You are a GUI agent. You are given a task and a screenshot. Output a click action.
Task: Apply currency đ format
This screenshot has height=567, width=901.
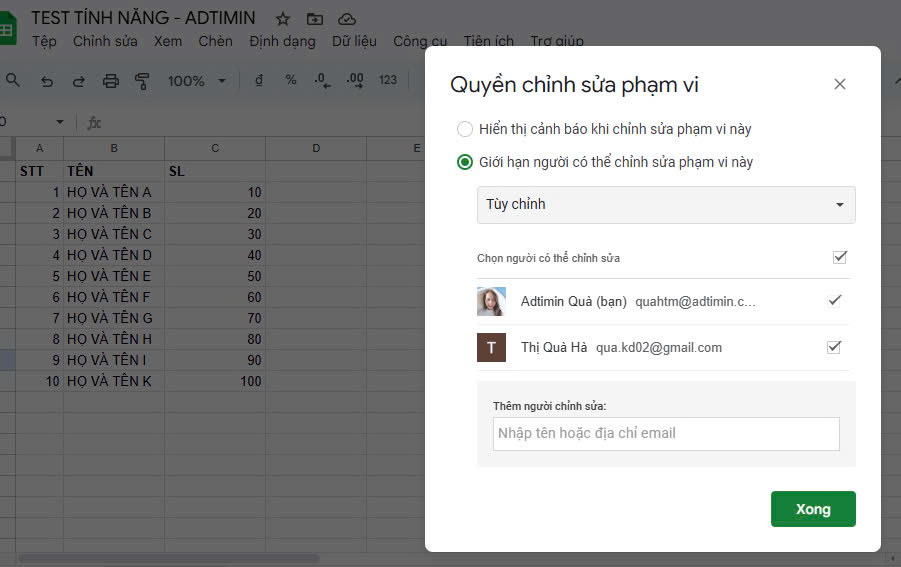(259, 80)
